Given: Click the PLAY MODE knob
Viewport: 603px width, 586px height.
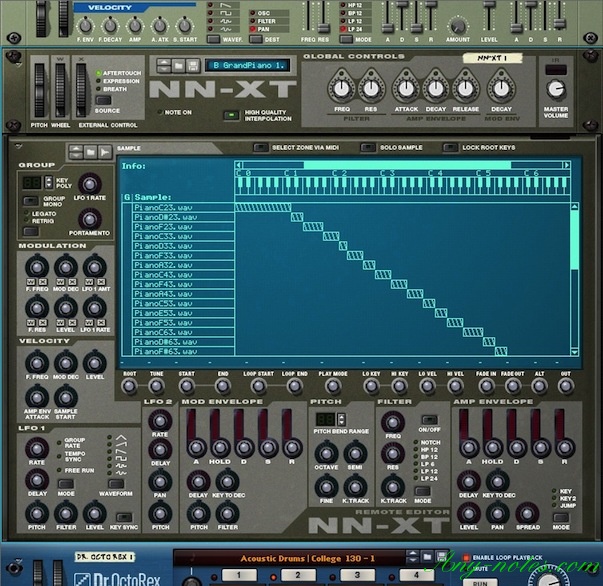Looking at the screenshot, I should pos(333,386).
